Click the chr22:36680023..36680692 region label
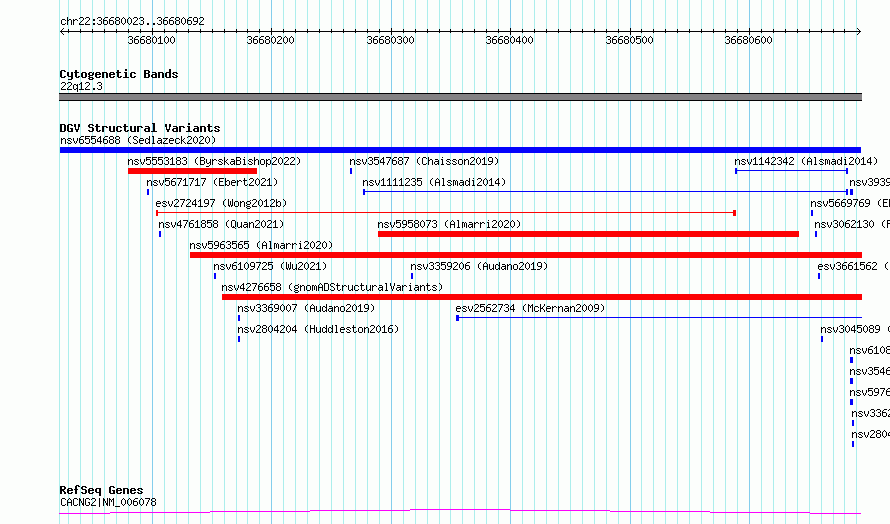 tap(132, 21)
